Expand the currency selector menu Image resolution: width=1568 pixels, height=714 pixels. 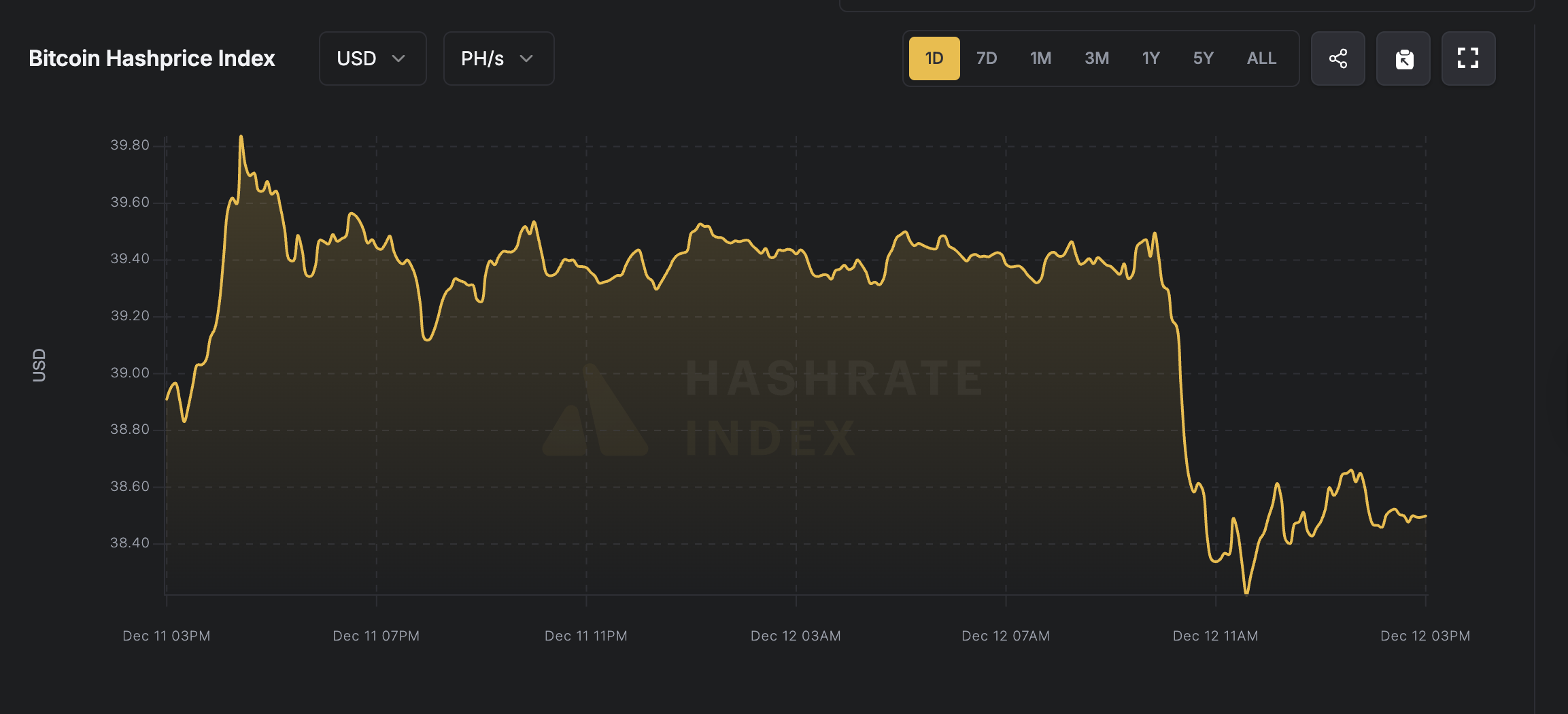373,59
